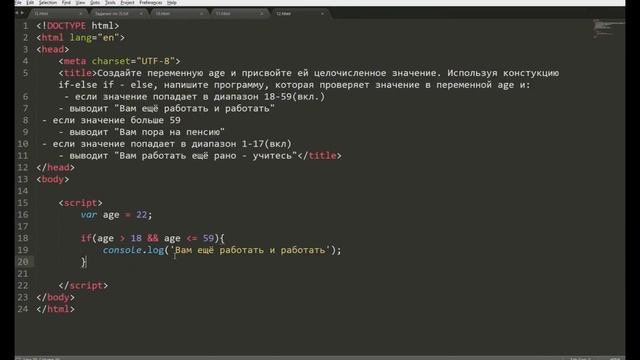
Task: Click the closing title tag on line 11
Action: pyautogui.click(x=320, y=156)
